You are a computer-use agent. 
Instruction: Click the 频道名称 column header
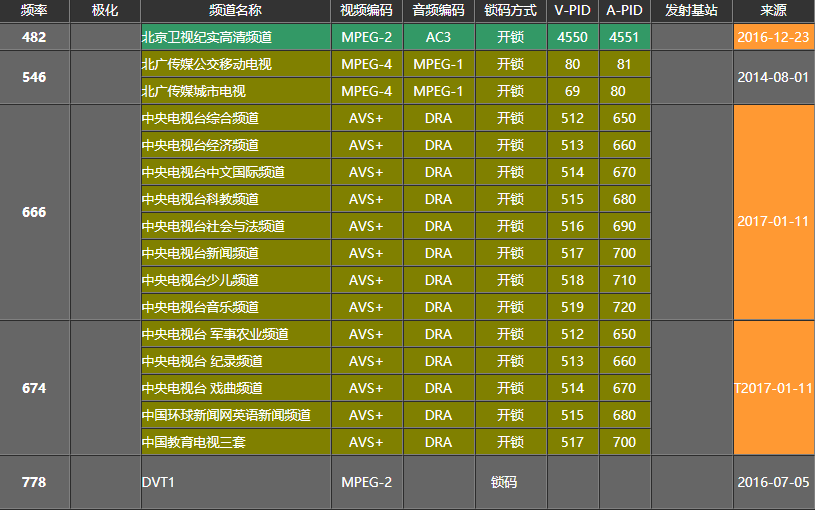235,10
